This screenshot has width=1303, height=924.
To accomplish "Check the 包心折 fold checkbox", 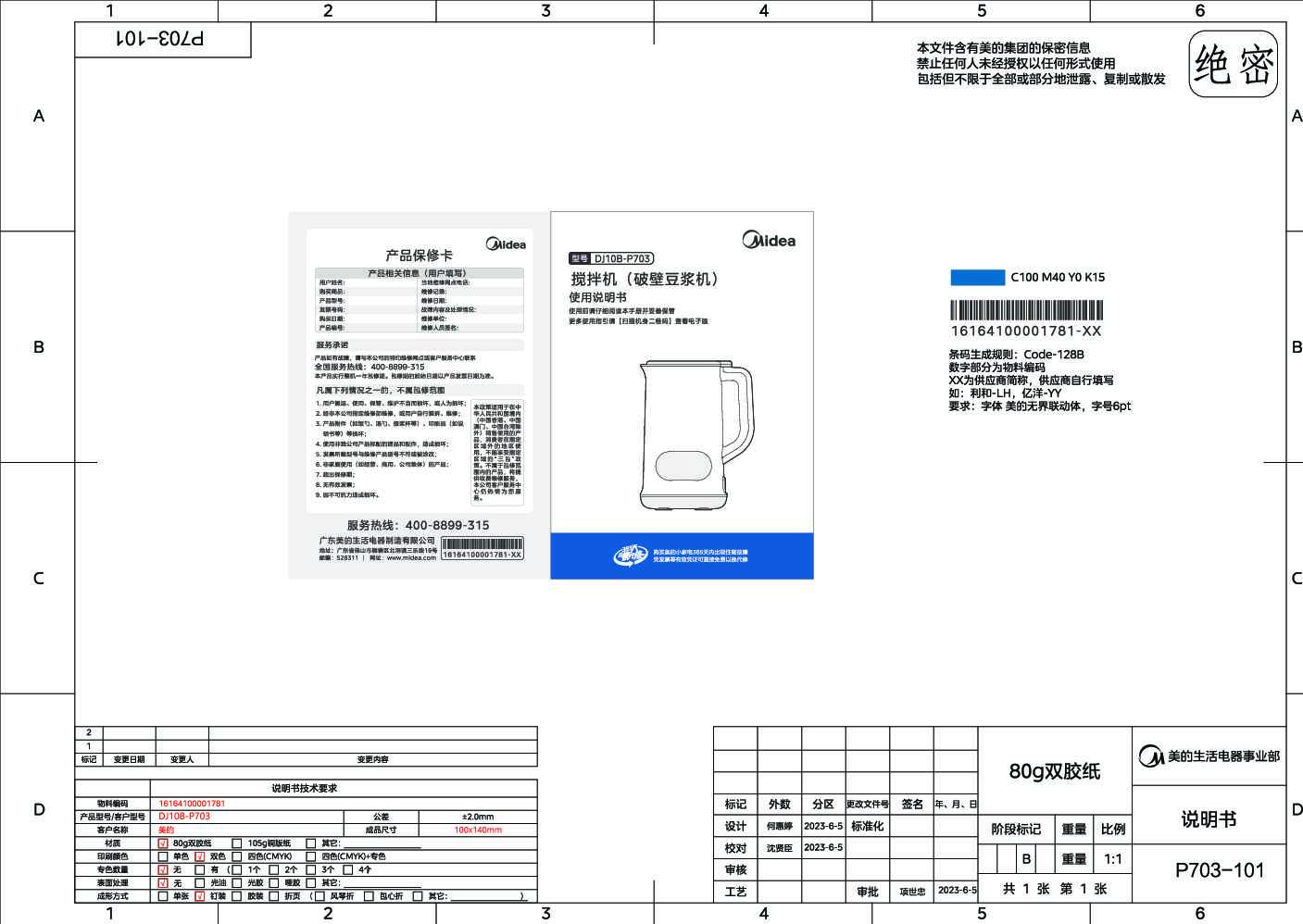I will point(369,895).
